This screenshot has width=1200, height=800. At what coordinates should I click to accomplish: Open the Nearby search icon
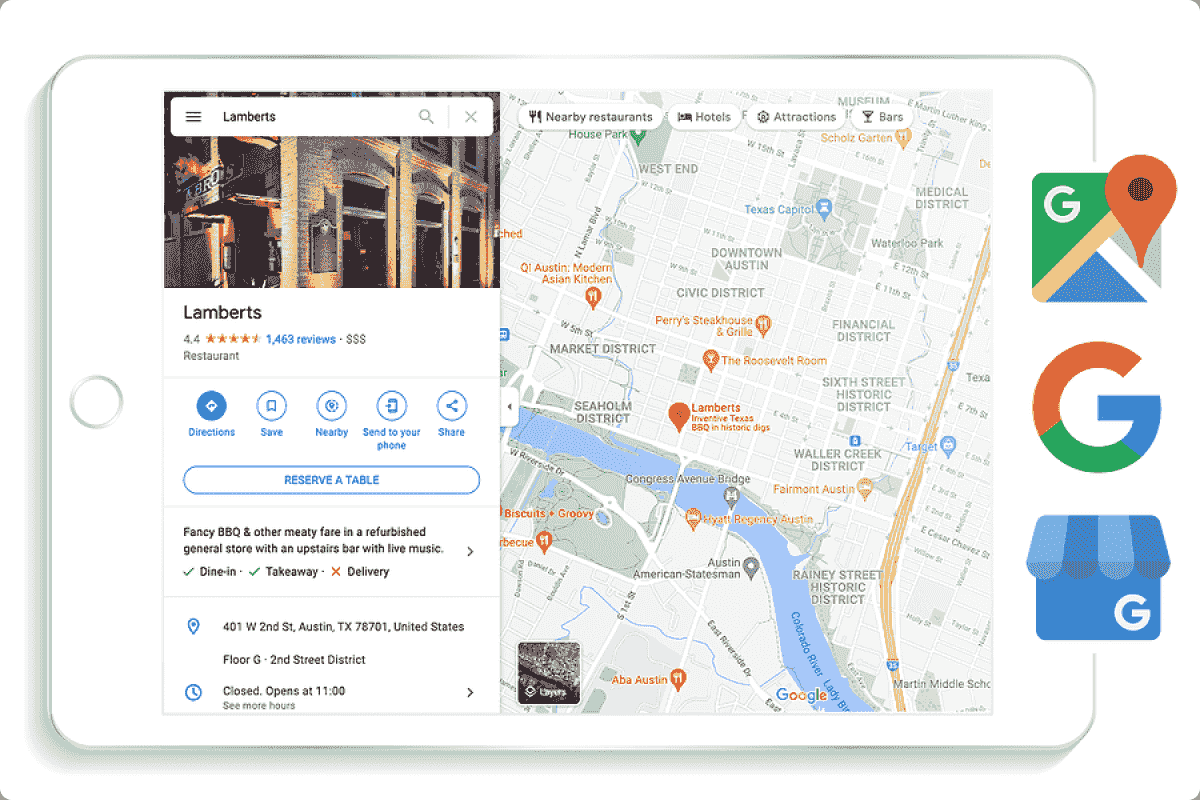(x=331, y=406)
